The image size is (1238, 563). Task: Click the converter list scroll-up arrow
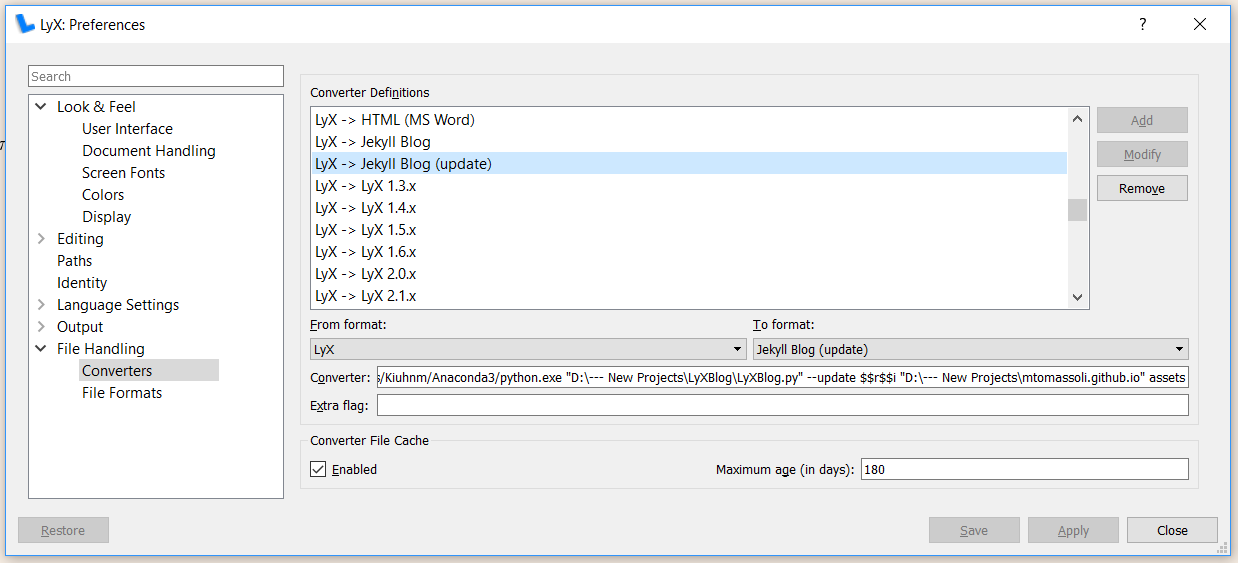tap(1077, 119)
